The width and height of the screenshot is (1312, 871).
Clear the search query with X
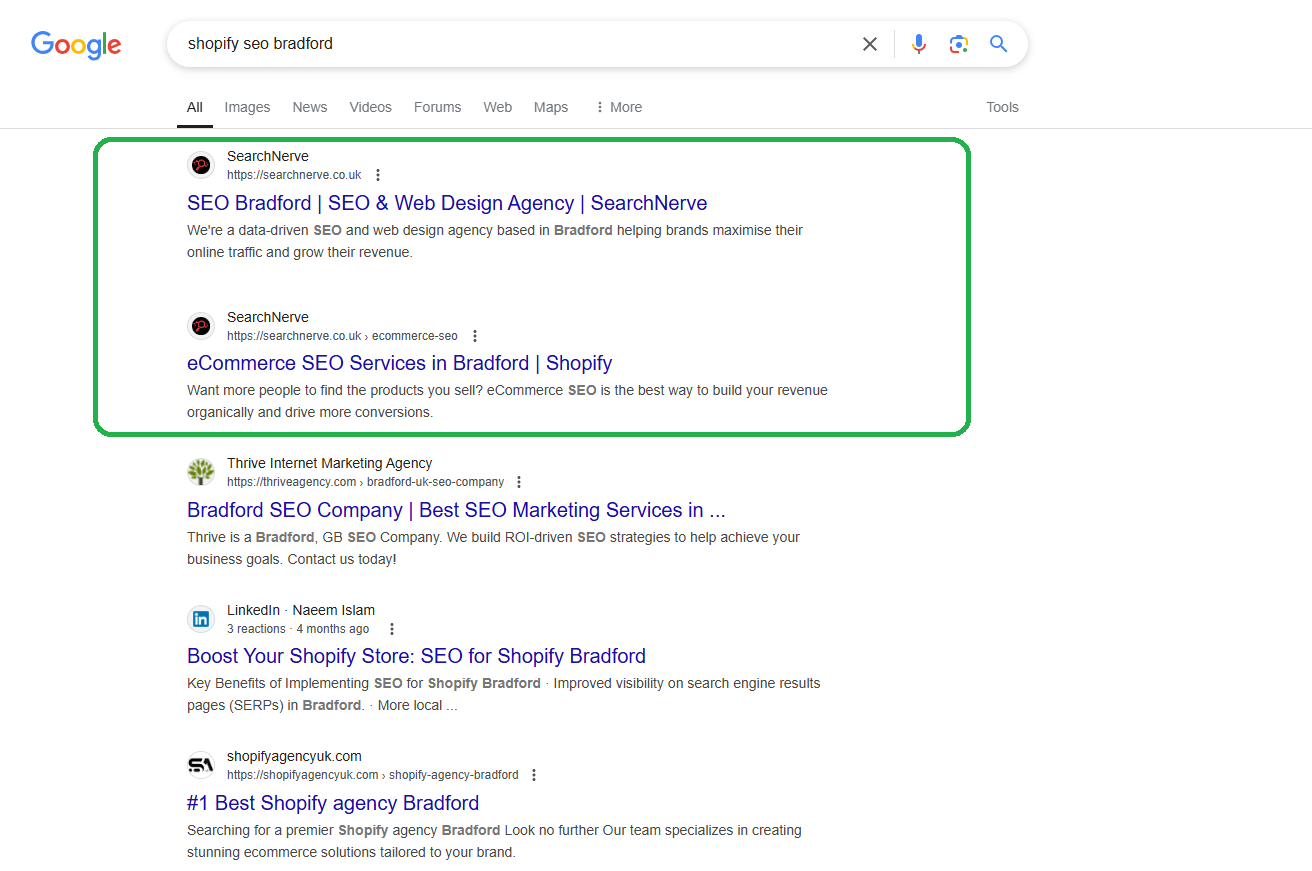click(x=870, y=44)
